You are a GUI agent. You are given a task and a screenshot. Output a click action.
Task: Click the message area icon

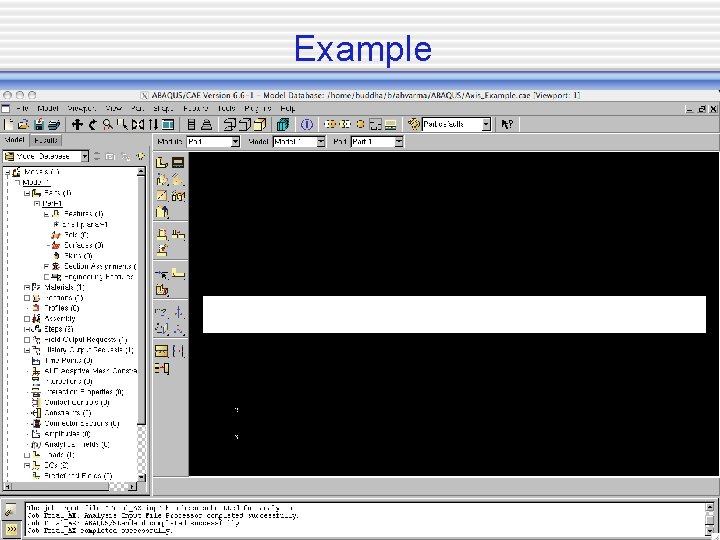[10, 511]
